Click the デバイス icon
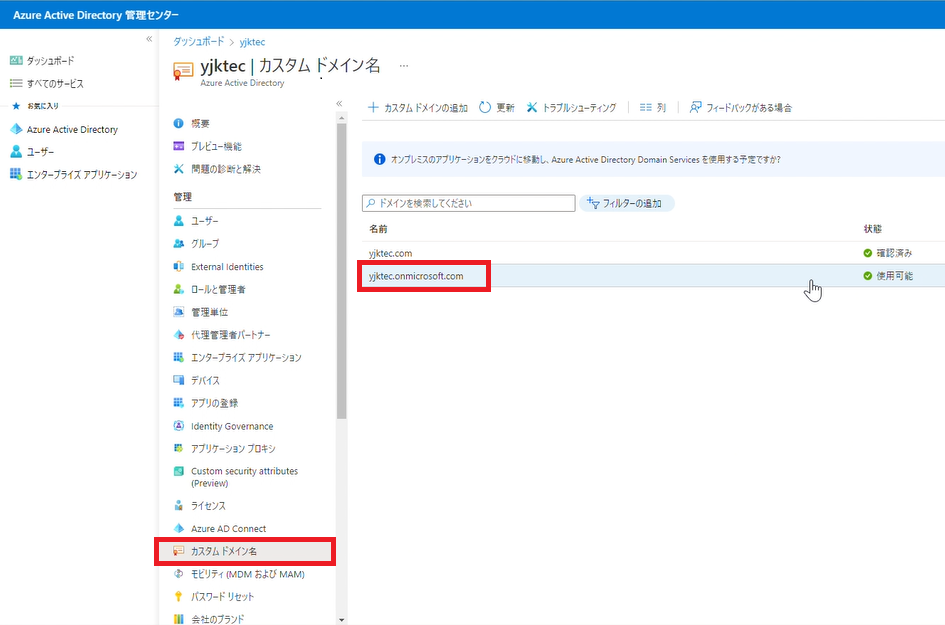 178,380
